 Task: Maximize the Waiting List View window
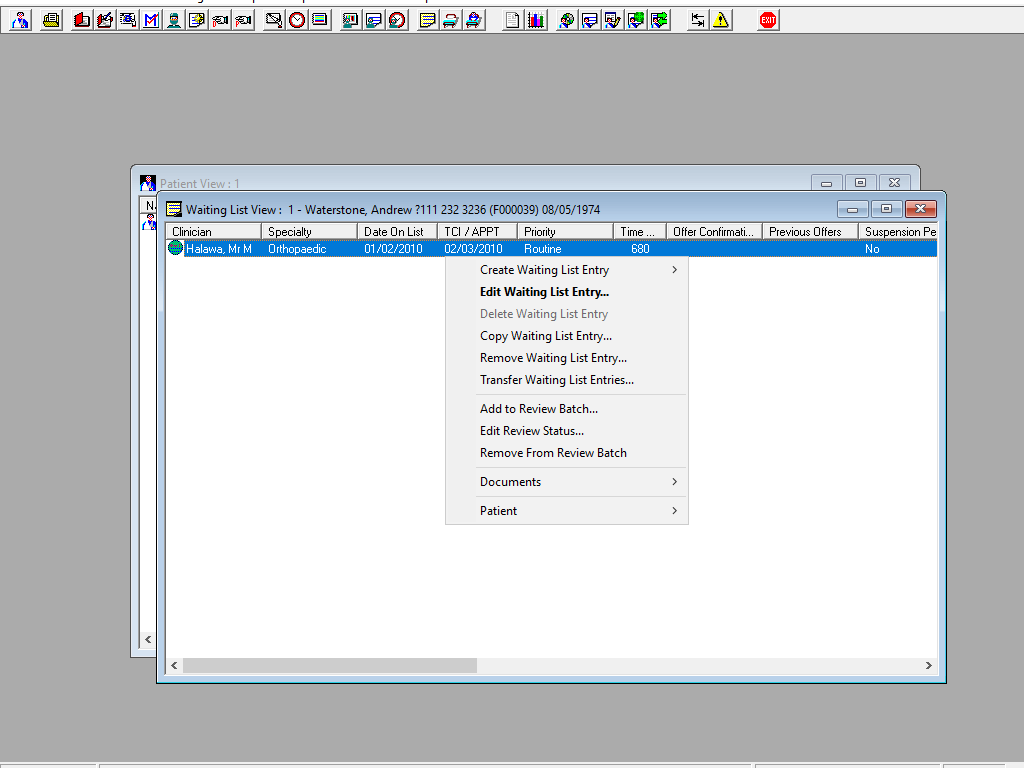886,209
